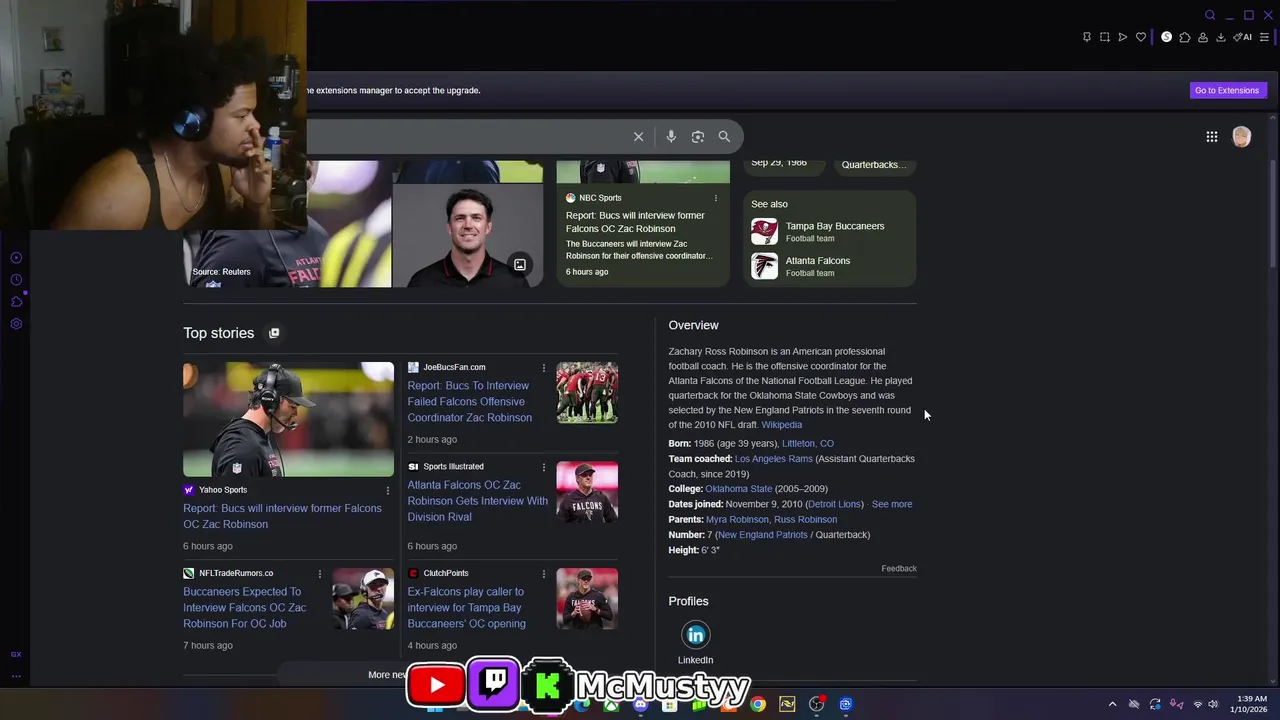Follow the Wikipedia source link
Image resolution: width=1280 pixels, height=720 pixels.
(x=782, y=425)
